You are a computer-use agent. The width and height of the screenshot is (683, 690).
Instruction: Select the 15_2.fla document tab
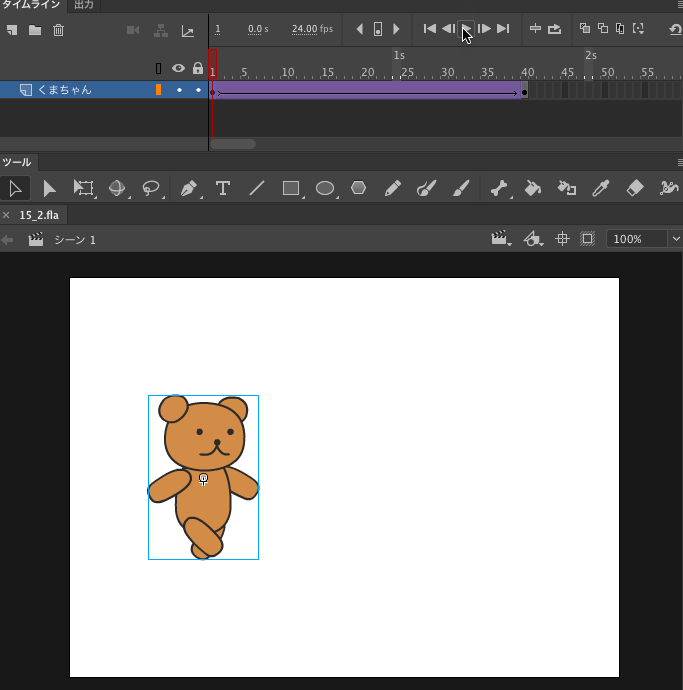[x=39, y=215]
